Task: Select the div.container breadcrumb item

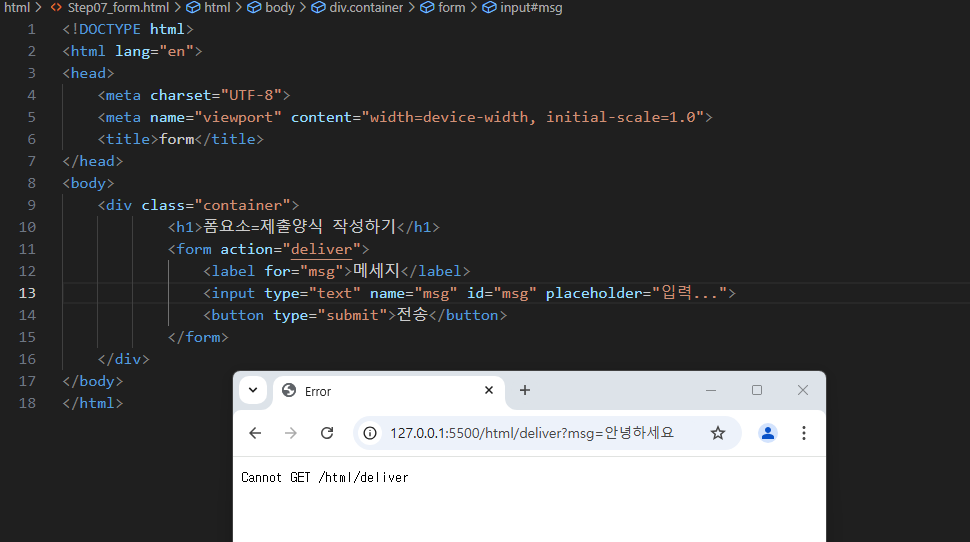Action: [366, 7]
